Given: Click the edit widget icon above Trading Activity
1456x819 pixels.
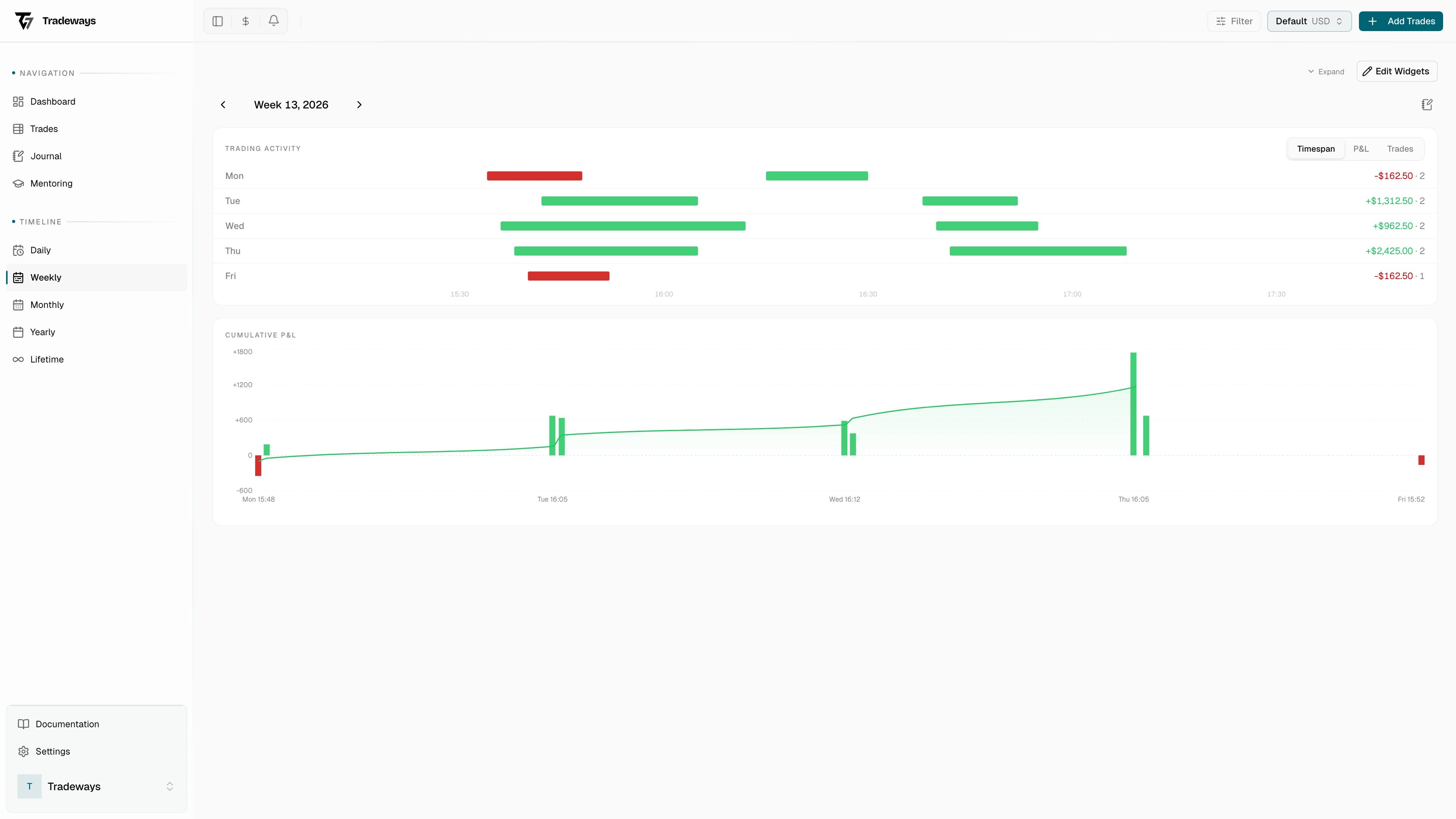Looking at the screenshot, I should coord(1426,105).
